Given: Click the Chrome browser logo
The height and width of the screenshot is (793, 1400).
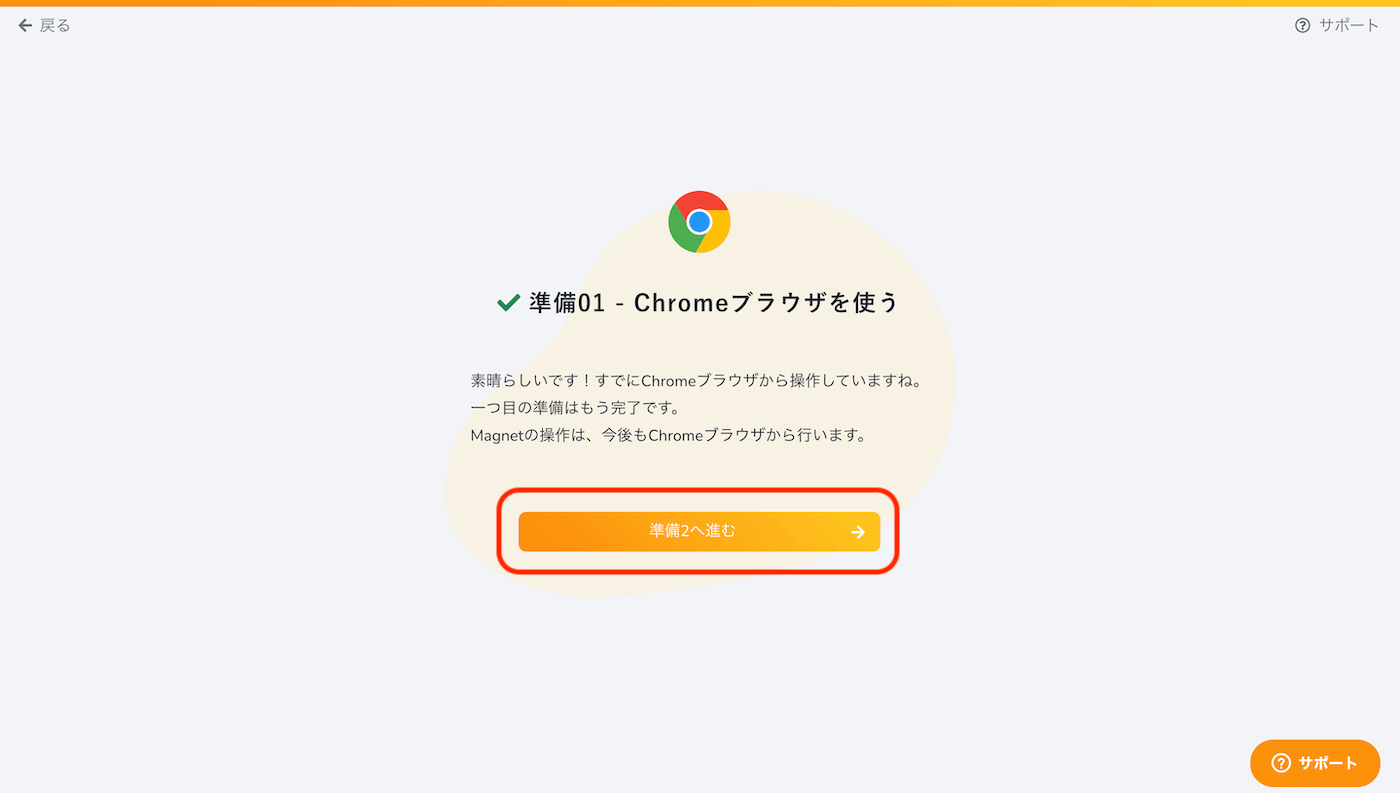Looking at the screenshot, I should click(699, 222).
